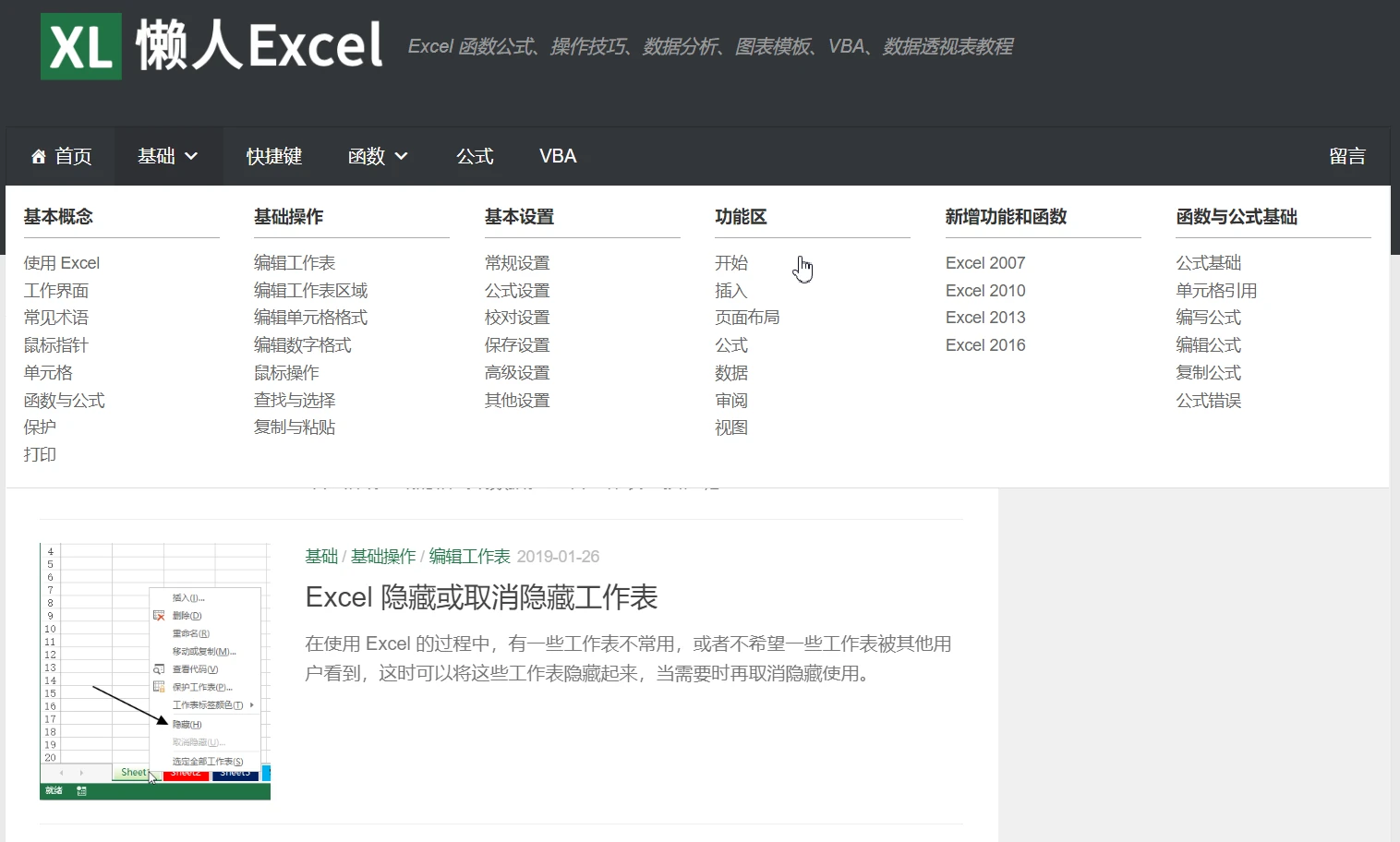Go to the 留言 page
The image size is (1400, 842).
(x=1346, y=157)
